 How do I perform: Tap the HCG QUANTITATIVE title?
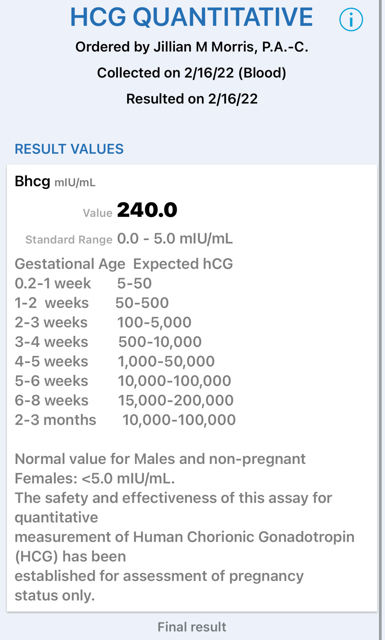[x=191, y=17]
